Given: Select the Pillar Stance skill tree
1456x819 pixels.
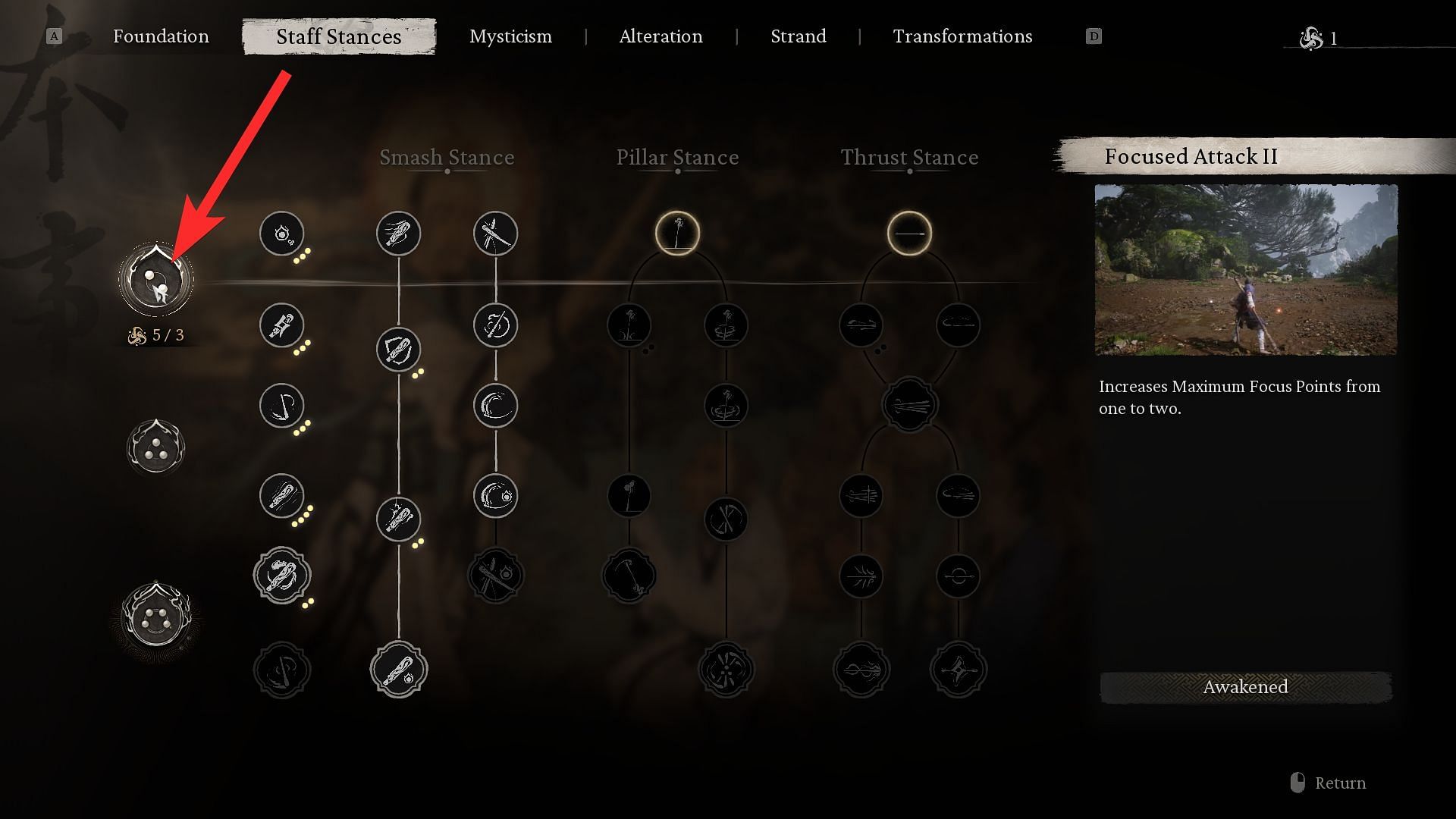Looking at the screenshot, I should pyautogui.click(x=677, y=156).
